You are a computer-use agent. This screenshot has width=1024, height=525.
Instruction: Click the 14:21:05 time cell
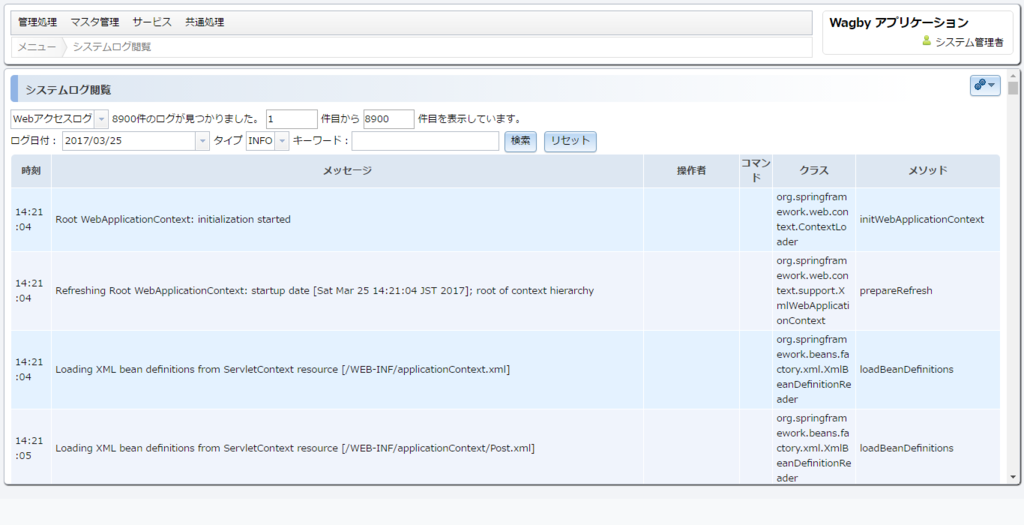pyautogui.click(x=31, y=449)
